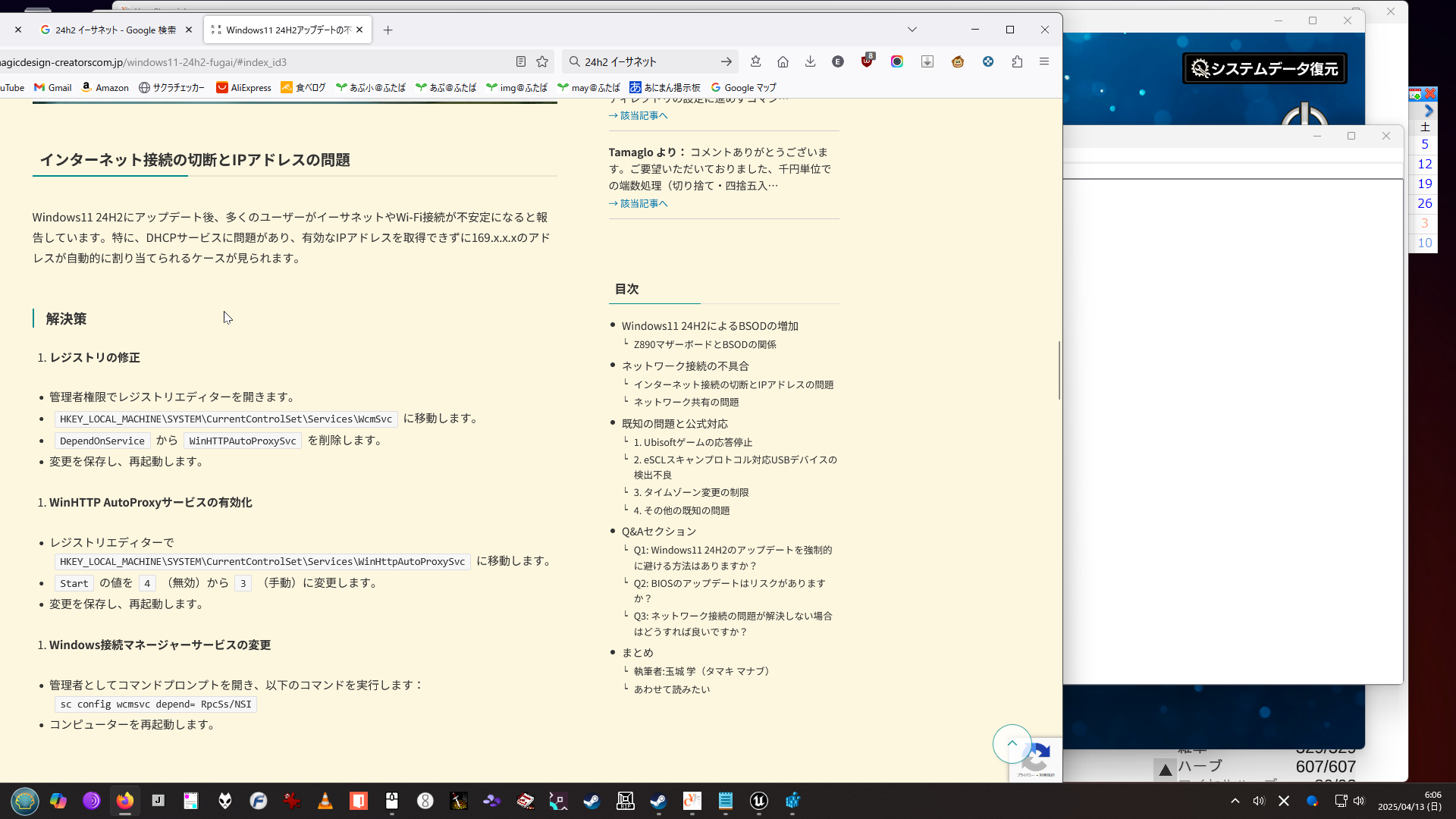Image resolution: width=1456 pixels, height=819 pixels.
Task: Click the page's vertical scrollbar thumb
Action: tap(1059, 370)
